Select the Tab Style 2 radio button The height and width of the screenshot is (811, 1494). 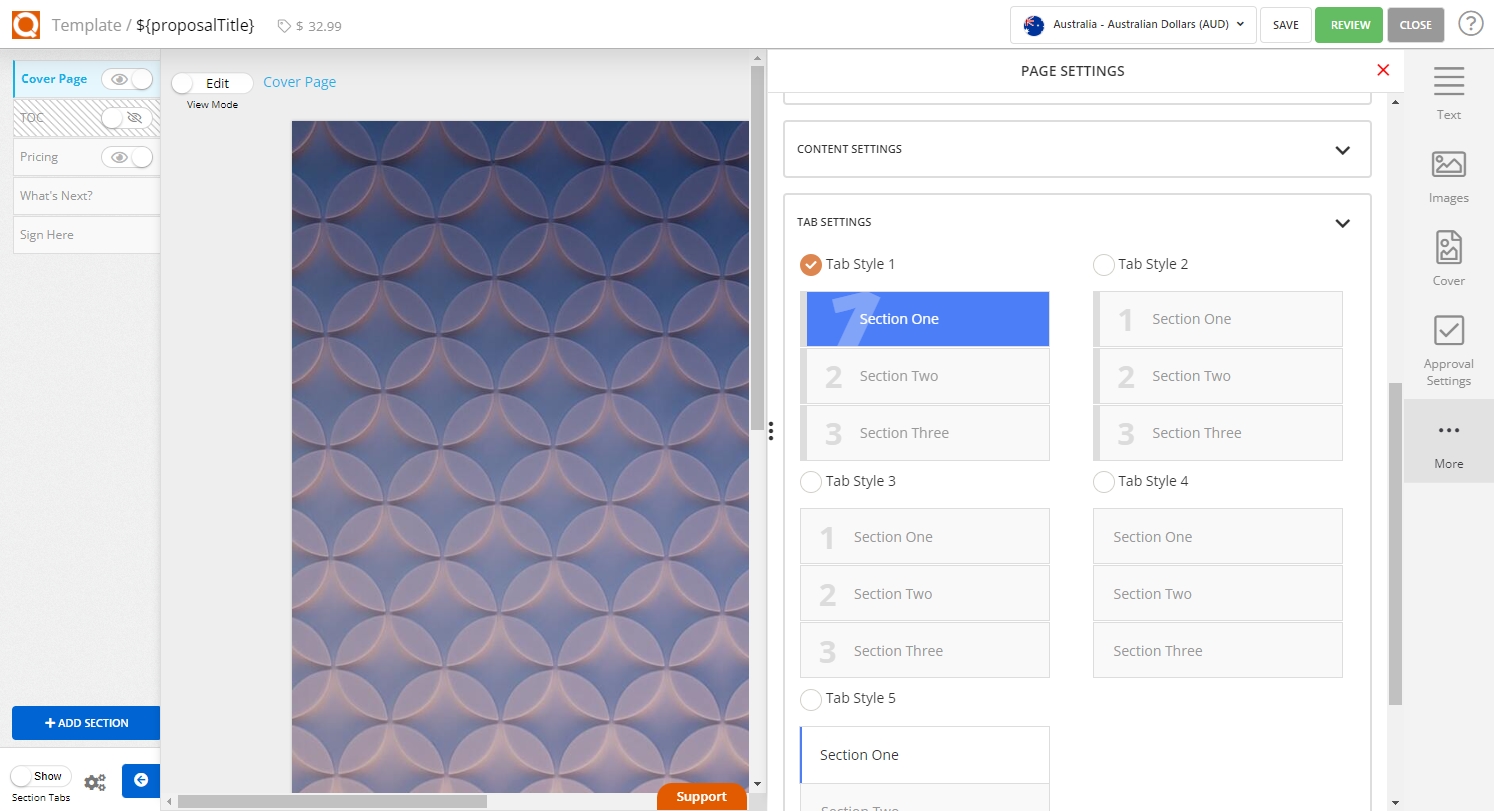pos(1104,265)
